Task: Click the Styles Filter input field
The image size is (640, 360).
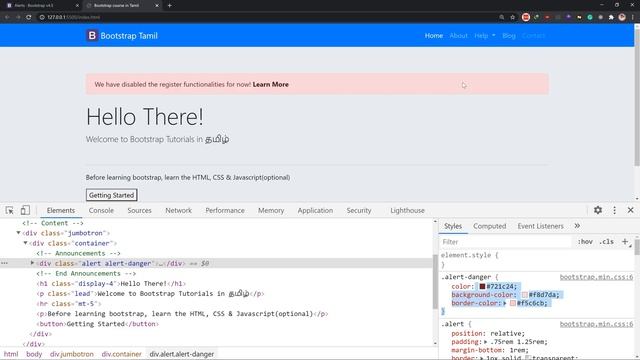Action: pyautogui.click(x=506, y=242)
